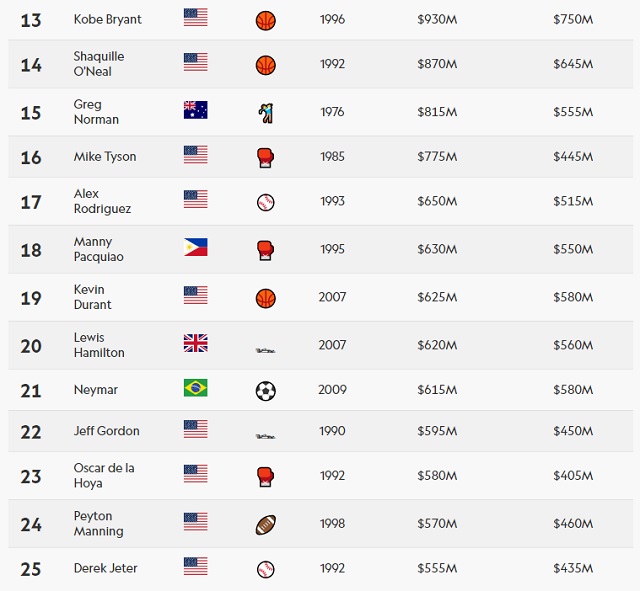This screenshot has height=591, width=640.
Task: Click the basketball icon in Kobe Bryant's row
Action: click(265, 20)
